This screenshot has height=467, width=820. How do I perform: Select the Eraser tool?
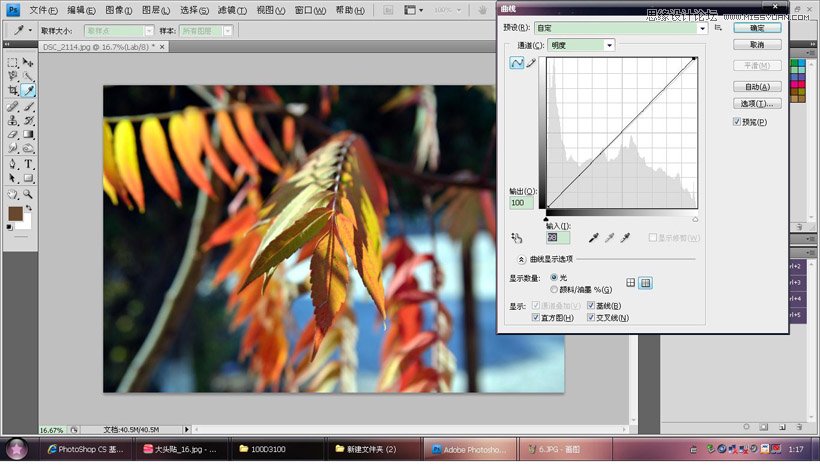(x=13, y=134)
